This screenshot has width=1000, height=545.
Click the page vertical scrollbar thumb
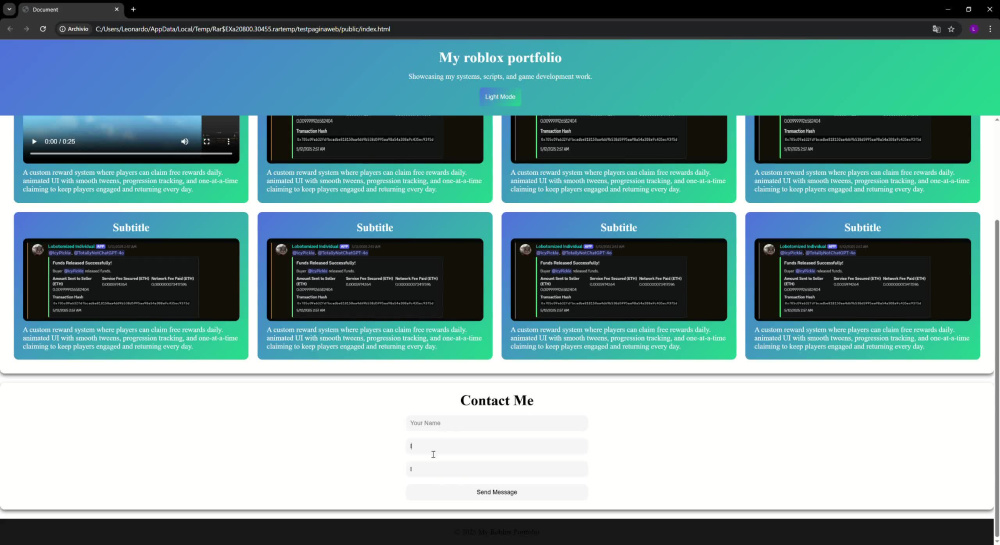click(997, 377)
